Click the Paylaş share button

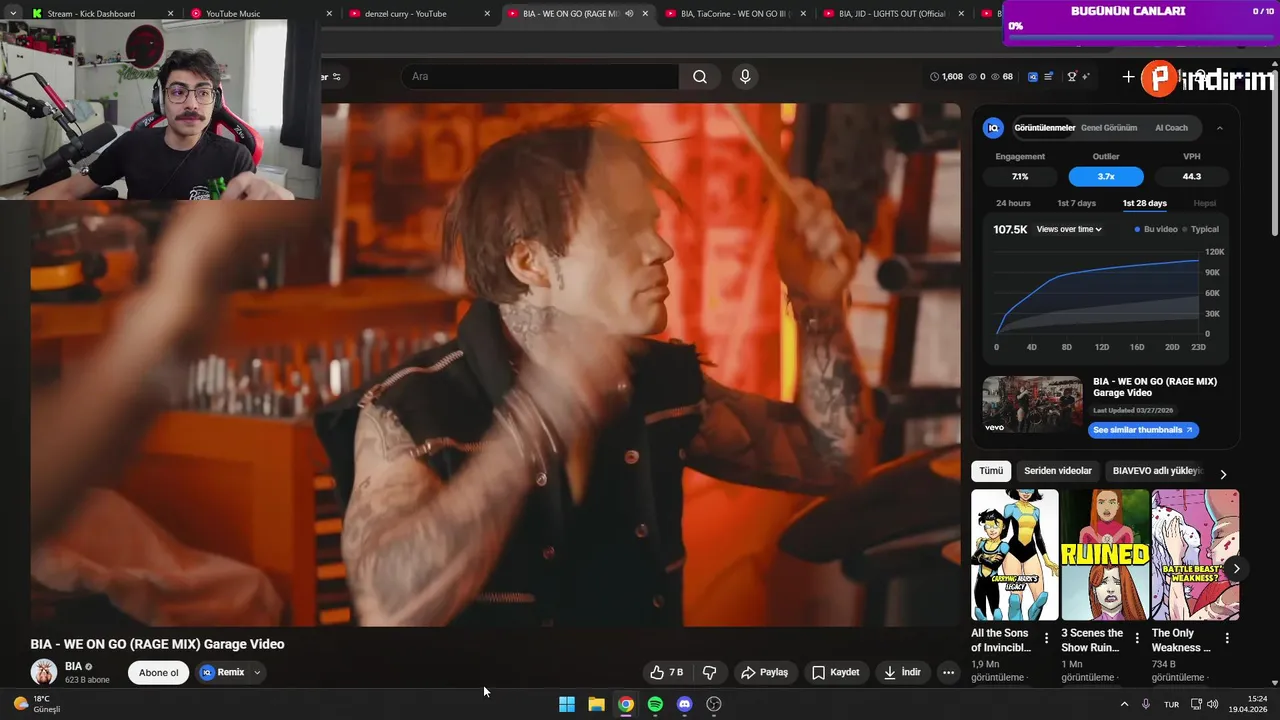(765, 672)
